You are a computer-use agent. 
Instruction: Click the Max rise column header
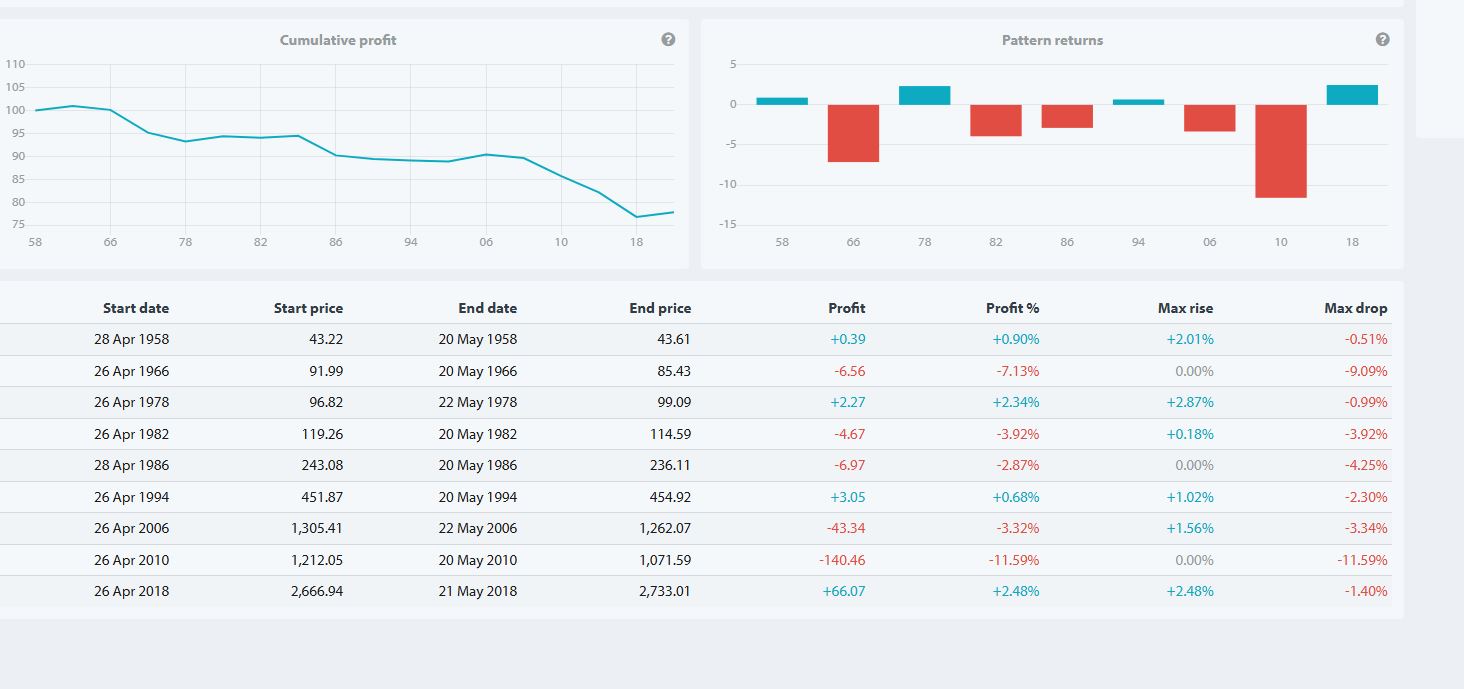pyautogui.click(x=1185, y=308)
